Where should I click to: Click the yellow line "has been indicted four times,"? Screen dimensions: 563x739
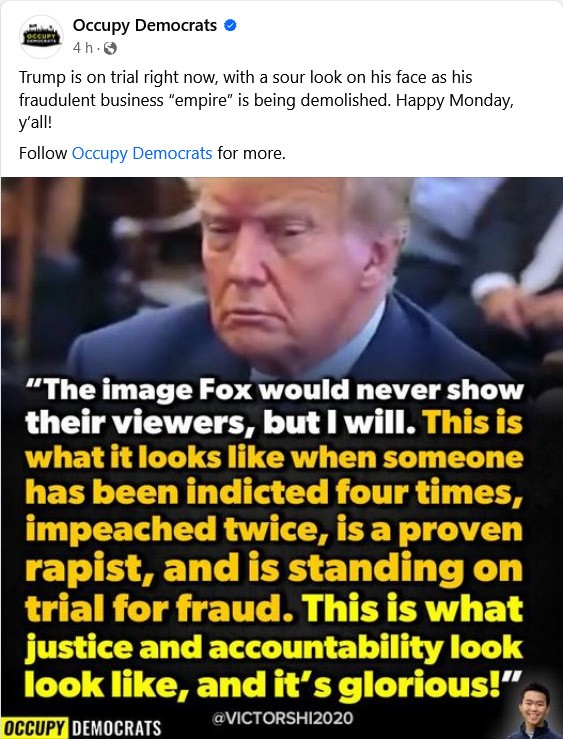point(275,494)
